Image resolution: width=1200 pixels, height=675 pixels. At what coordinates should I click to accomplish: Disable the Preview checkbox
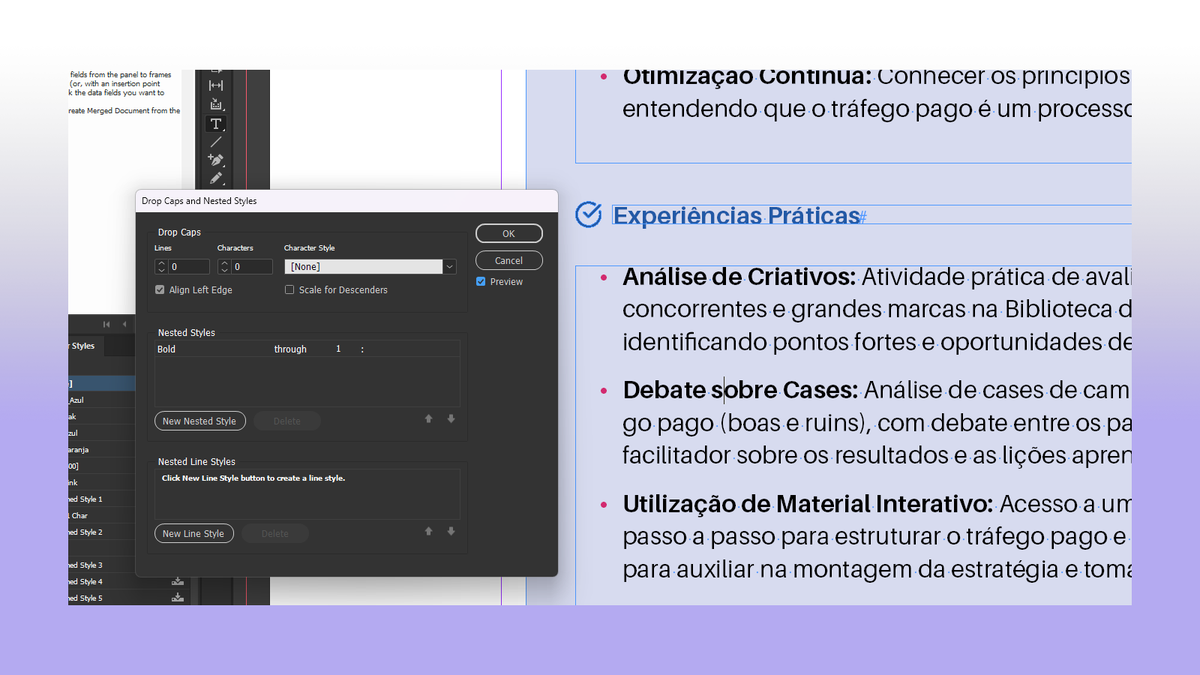pyautogui.click(x=480, y=281)
